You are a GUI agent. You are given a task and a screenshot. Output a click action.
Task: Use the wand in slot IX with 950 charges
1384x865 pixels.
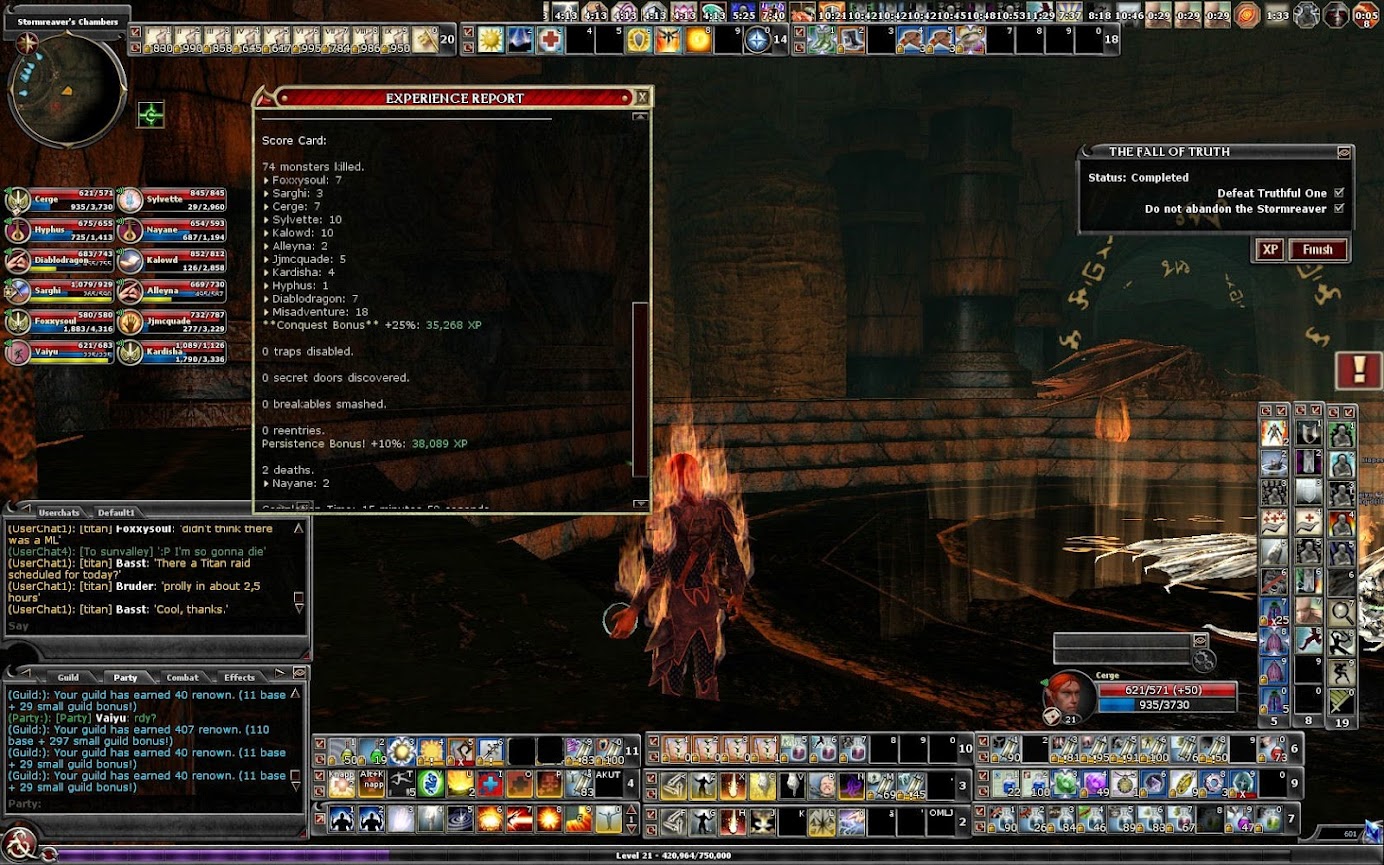coord(395,40)
